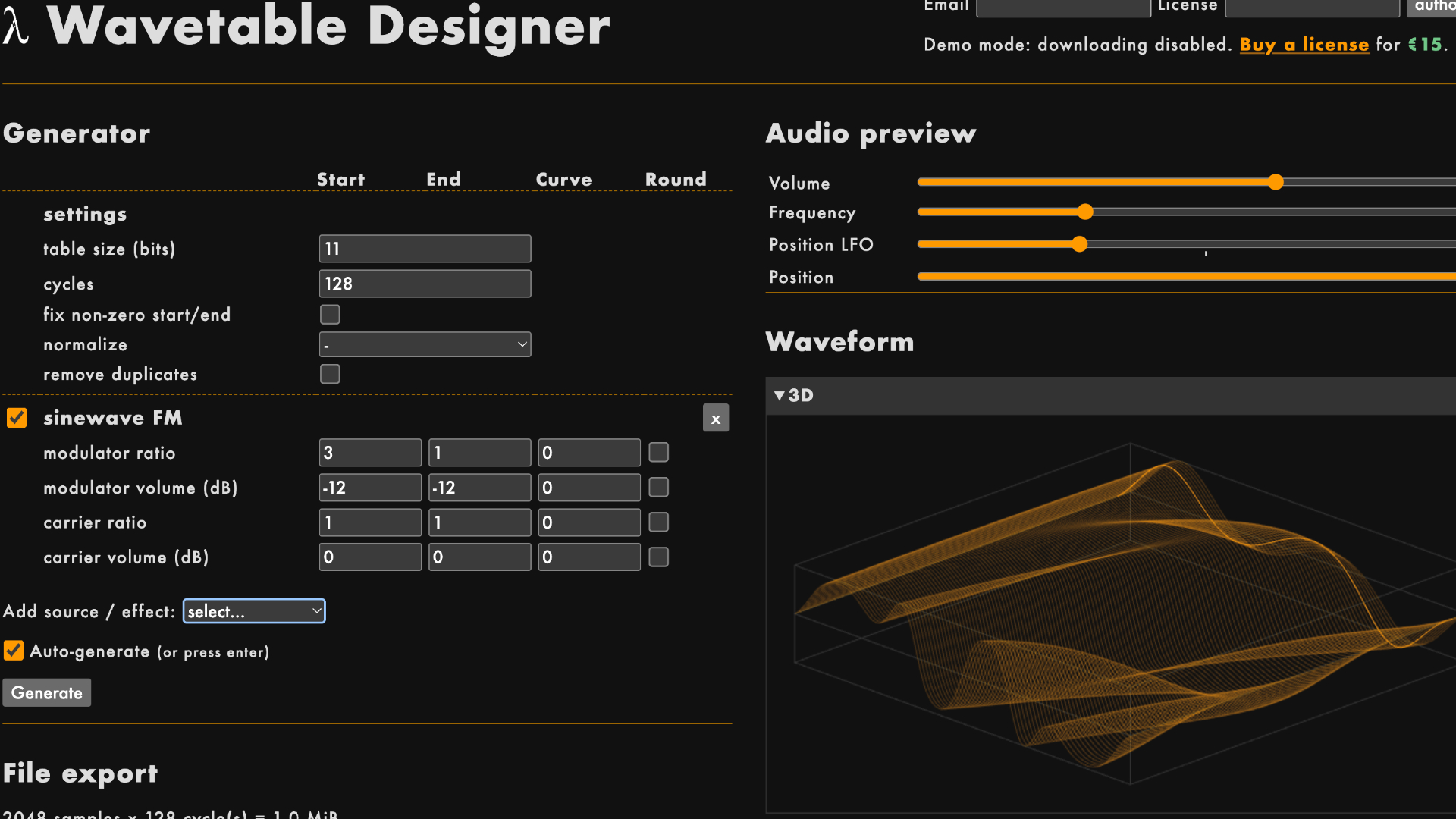Edit carrier volume Curve value
1456x819 pixels.
(589, 557)
